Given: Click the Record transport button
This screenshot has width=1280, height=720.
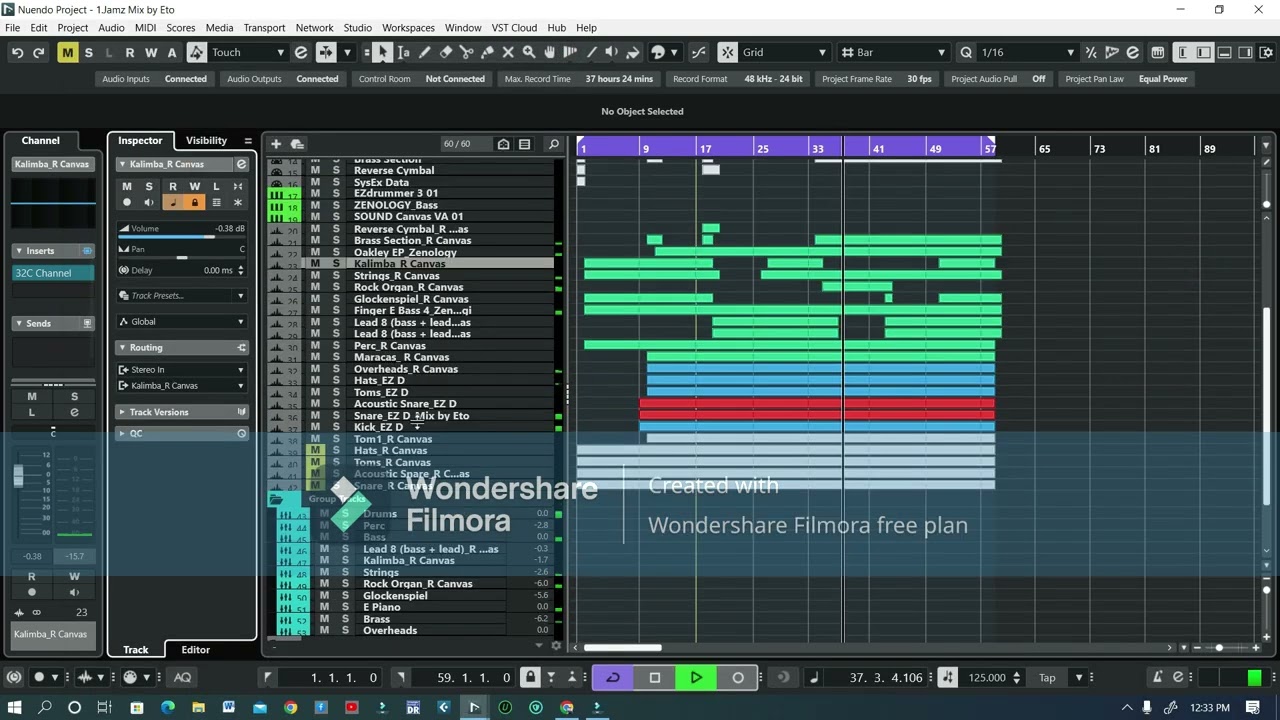Looking at the screenshot, I should [x=738, y=678].
